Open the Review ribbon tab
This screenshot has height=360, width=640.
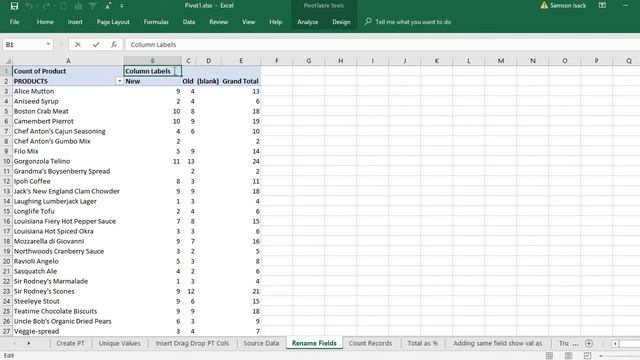(218, 22)
